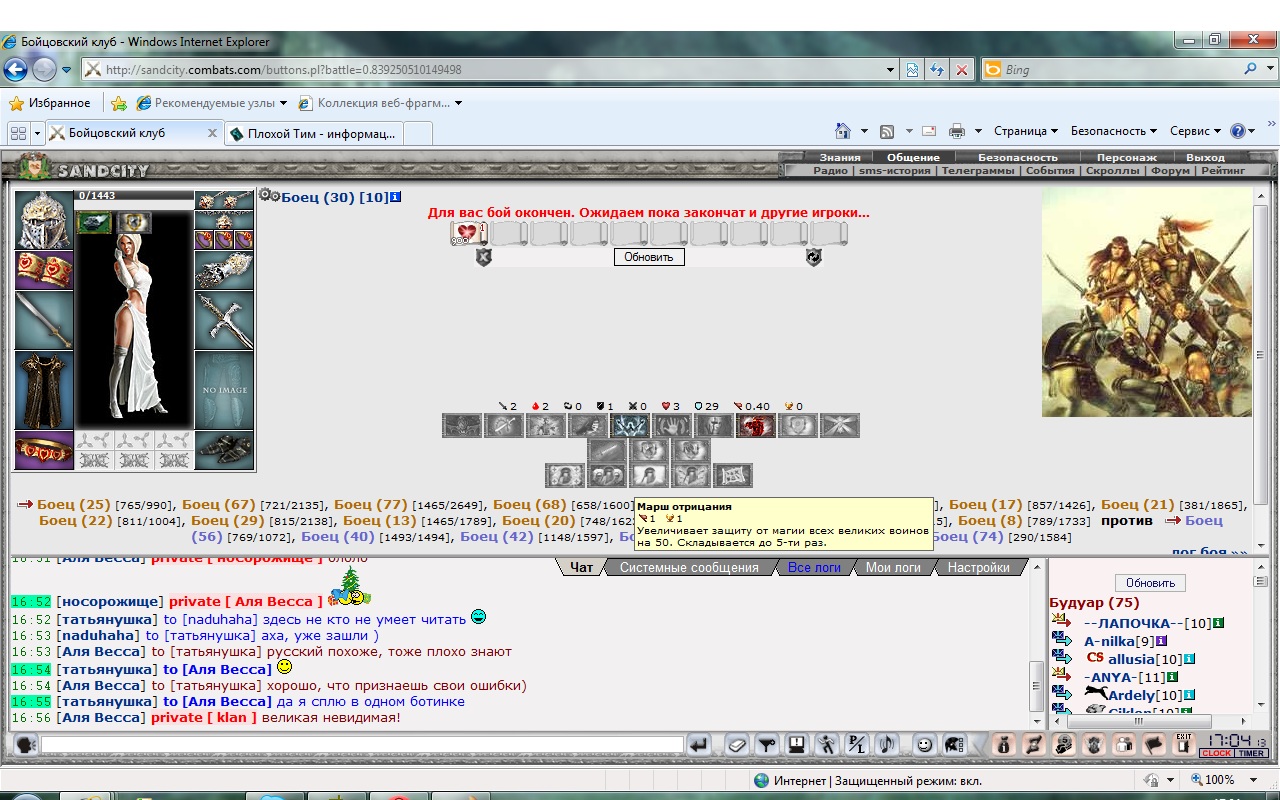Image resolution: width=1280 pixels, height=800 pixels.
Task: Click the black boots equipment slot
Action: (x=224, y=451)
